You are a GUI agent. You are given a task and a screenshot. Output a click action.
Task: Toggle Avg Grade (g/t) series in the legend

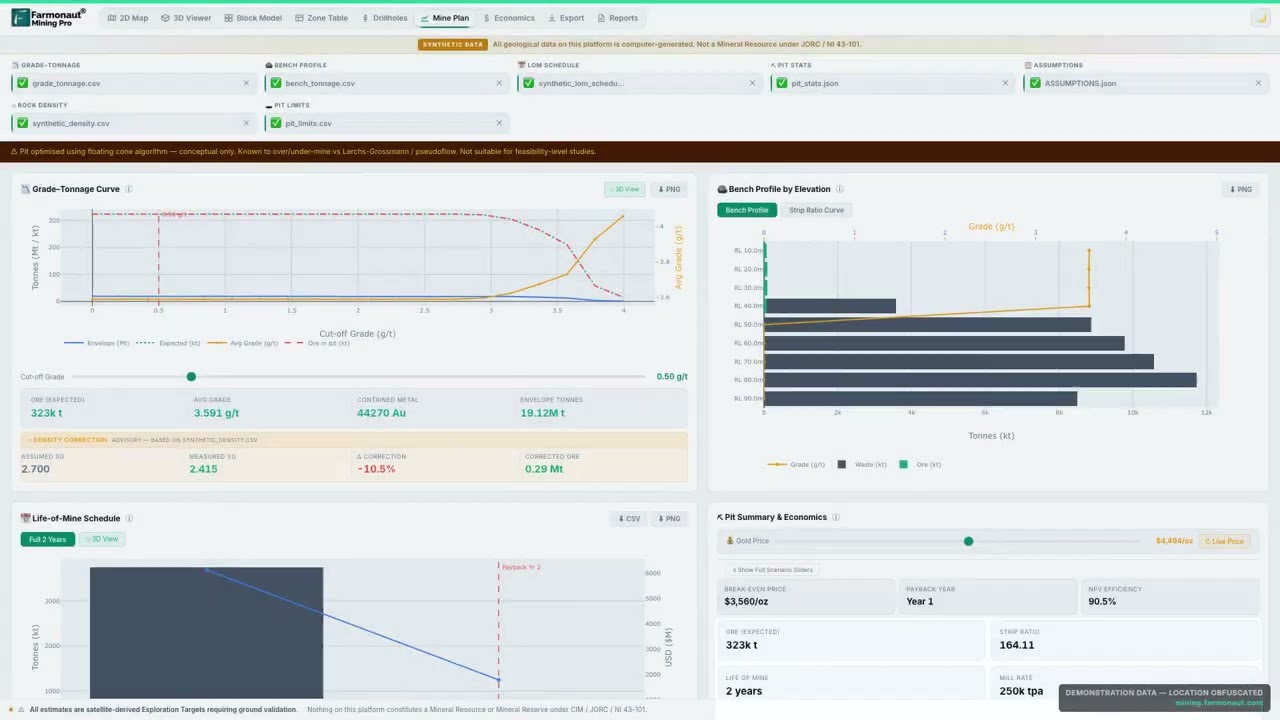pyautogui.click(x=243, y=343)
